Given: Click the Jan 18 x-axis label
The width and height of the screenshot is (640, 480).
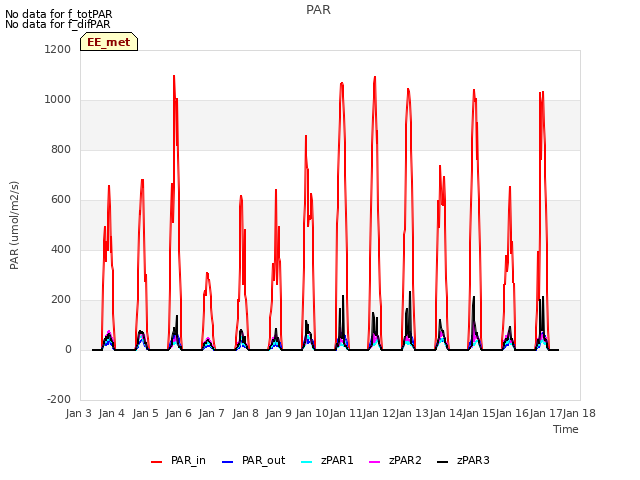Looking at the screenshot, I should pos(580,413).
